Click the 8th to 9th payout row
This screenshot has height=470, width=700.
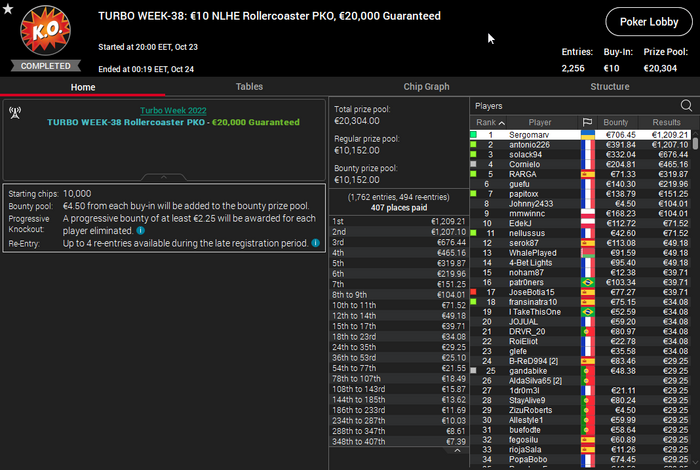coord(399,295)
